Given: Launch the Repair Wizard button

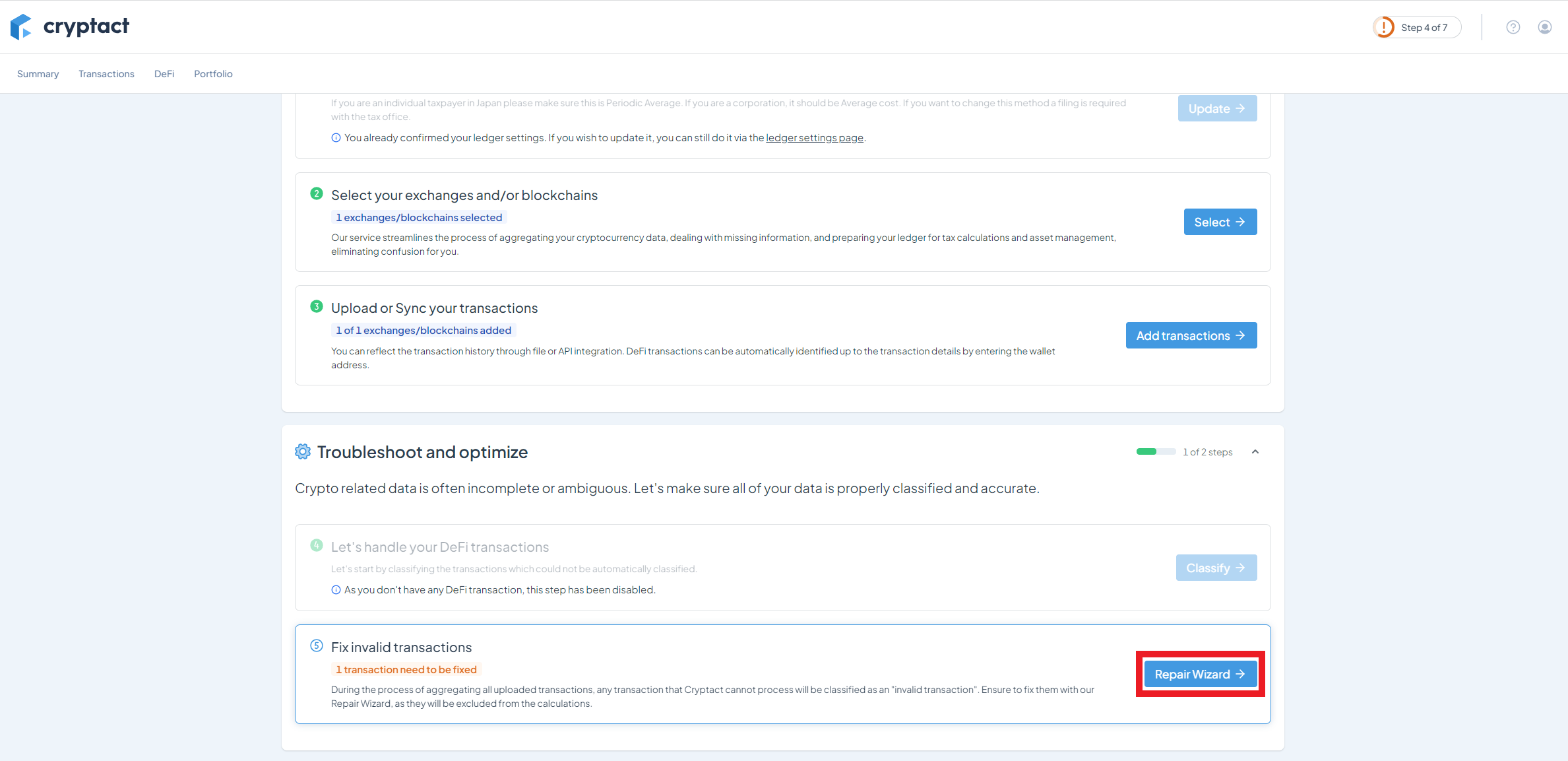Looking at the screenshot, I should tap(1200, 674).
